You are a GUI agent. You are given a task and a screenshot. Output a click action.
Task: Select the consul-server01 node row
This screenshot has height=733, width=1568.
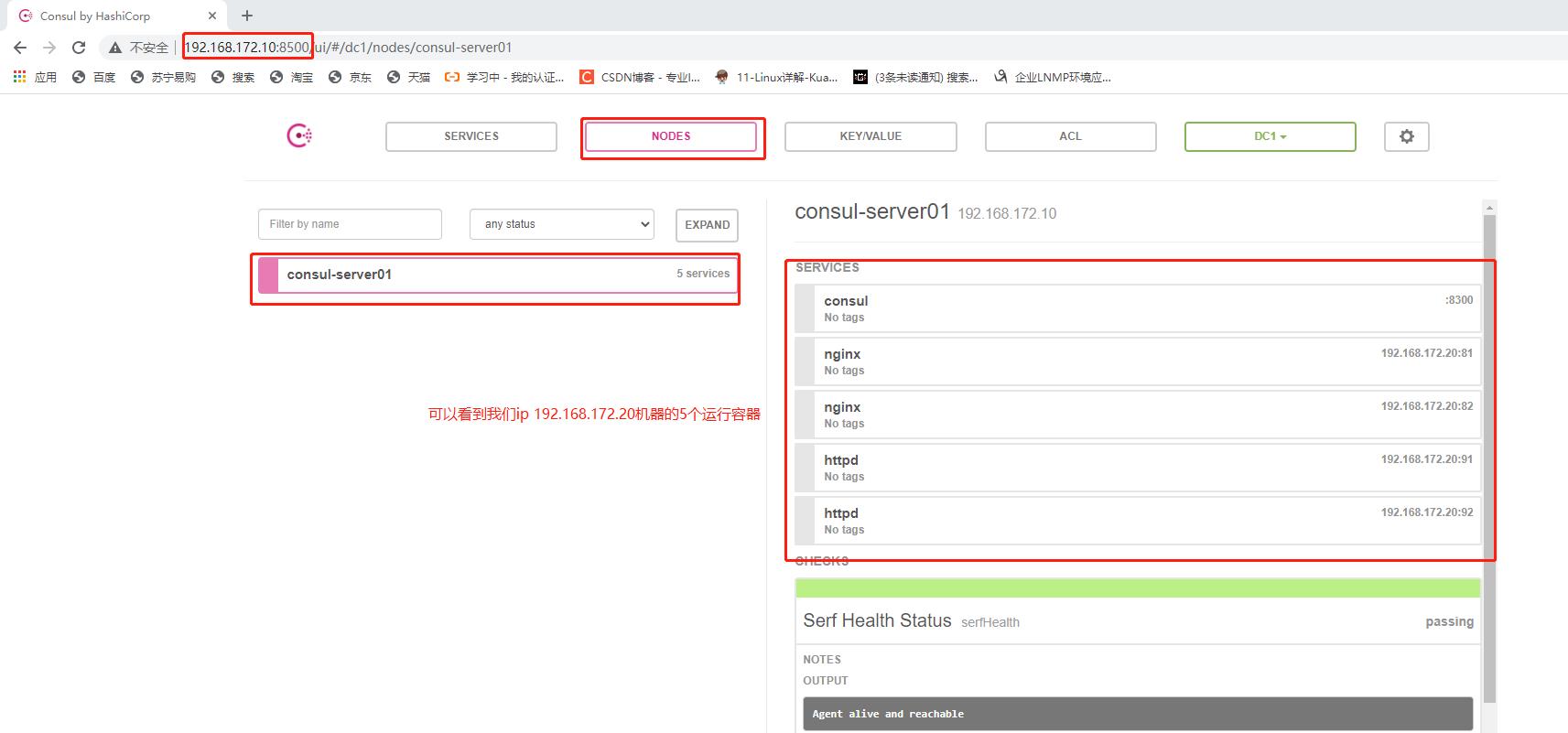click(x=498, y=275)
